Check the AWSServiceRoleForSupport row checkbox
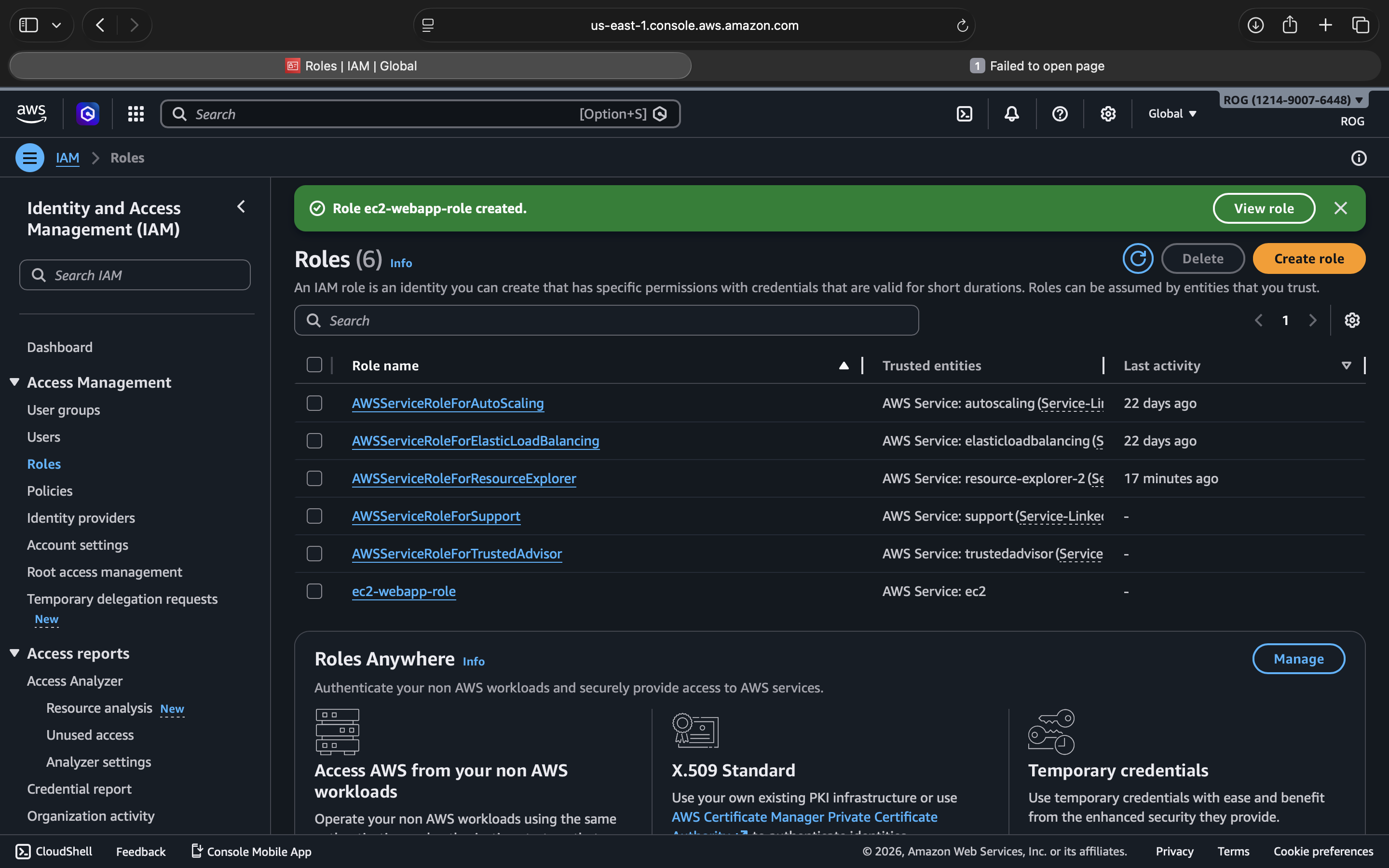Image resolution: width=1389 pixels, height=868 pixels. point(314,516)
